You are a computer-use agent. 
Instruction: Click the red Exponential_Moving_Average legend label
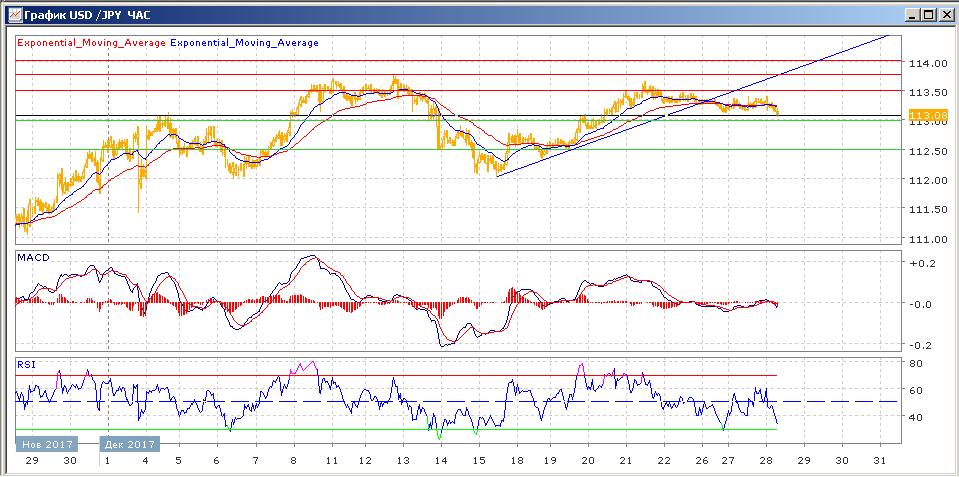(92, 43)
